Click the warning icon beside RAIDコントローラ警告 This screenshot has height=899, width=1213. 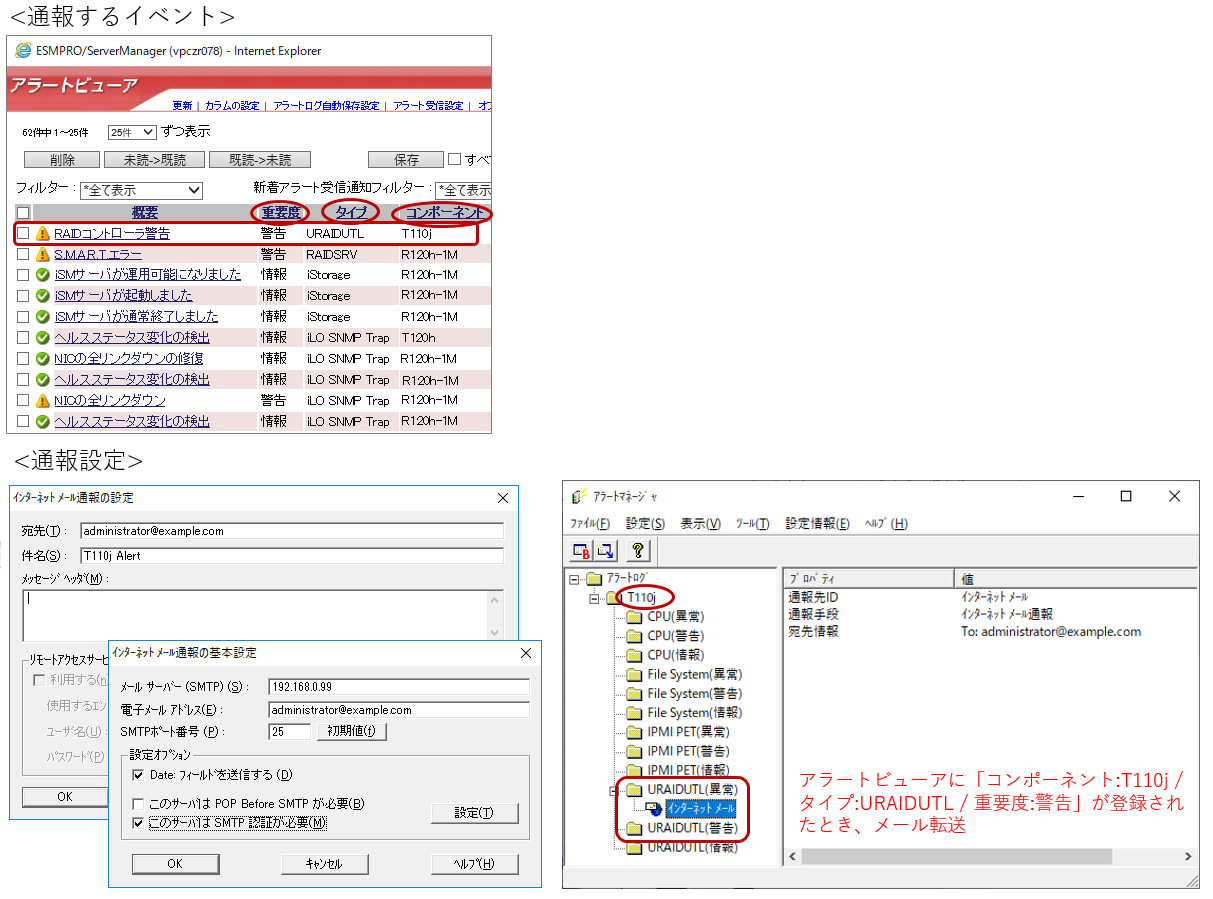pos(42,233)
